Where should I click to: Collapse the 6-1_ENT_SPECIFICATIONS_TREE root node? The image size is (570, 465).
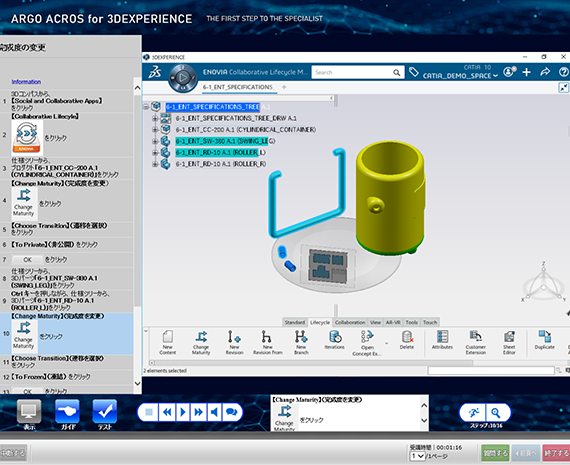pos(146,107)
